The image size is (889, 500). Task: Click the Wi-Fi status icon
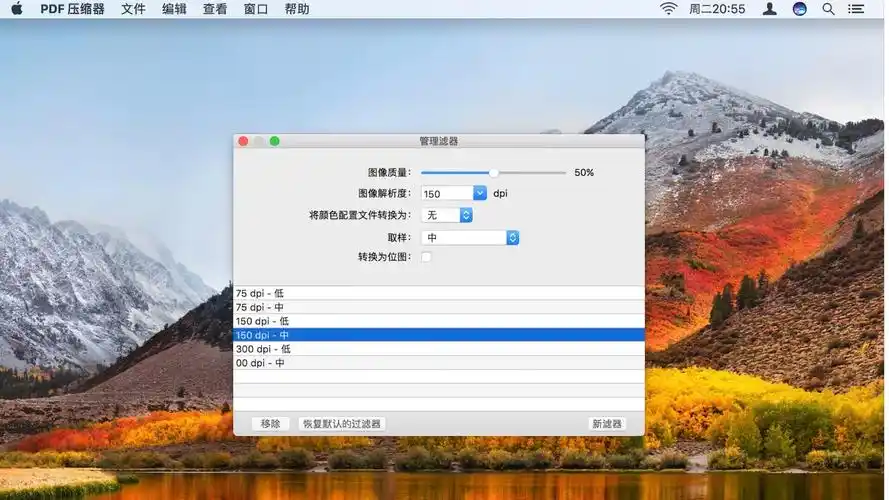point(668,9)
